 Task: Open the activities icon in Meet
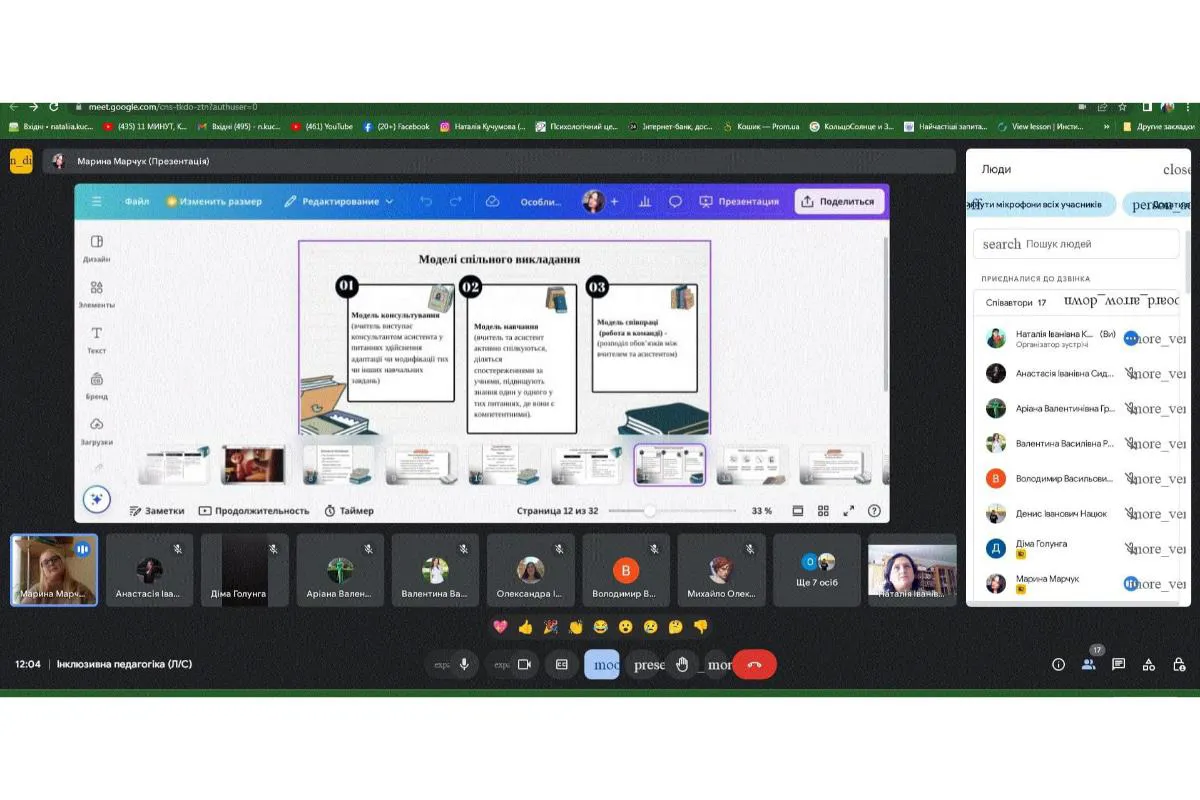[1148, 664]
